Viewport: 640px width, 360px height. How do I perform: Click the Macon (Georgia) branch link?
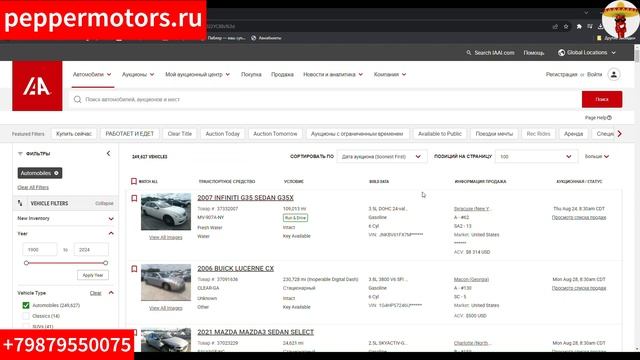pos(471,280)
